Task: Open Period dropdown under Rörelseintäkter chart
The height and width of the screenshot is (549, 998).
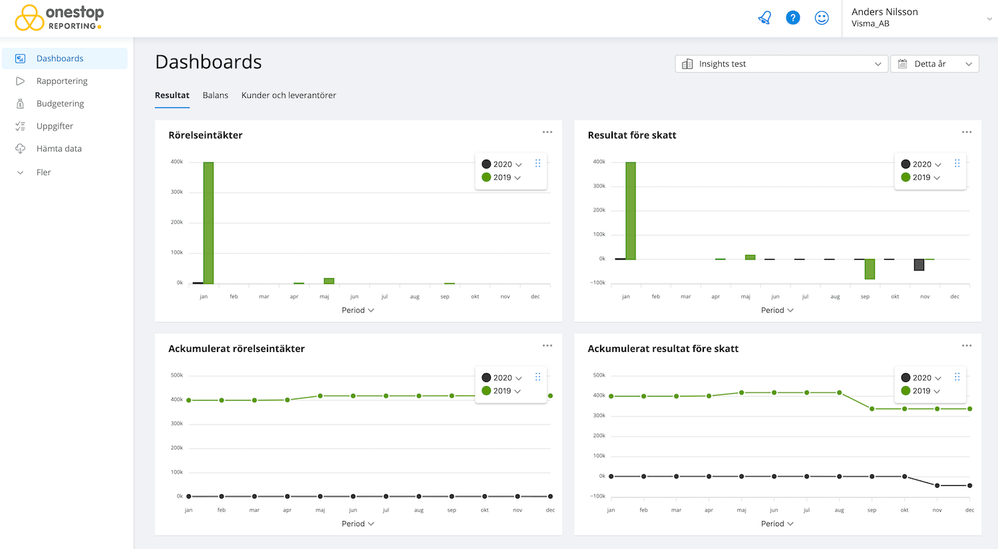Action: 358,310
